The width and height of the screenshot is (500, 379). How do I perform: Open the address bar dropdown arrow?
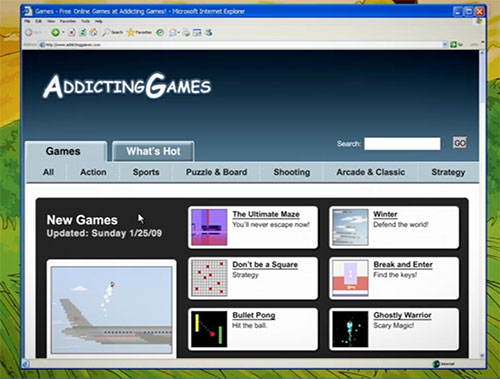445,44
